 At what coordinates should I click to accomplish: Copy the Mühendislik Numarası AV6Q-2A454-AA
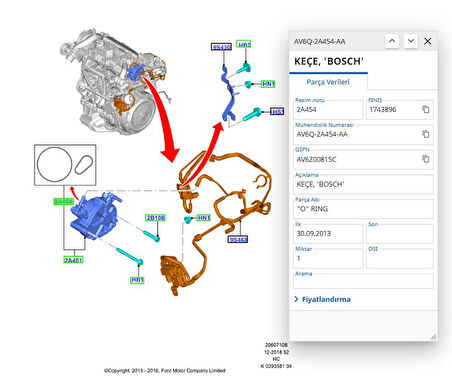pyautogui.click(x=426, y=134)
